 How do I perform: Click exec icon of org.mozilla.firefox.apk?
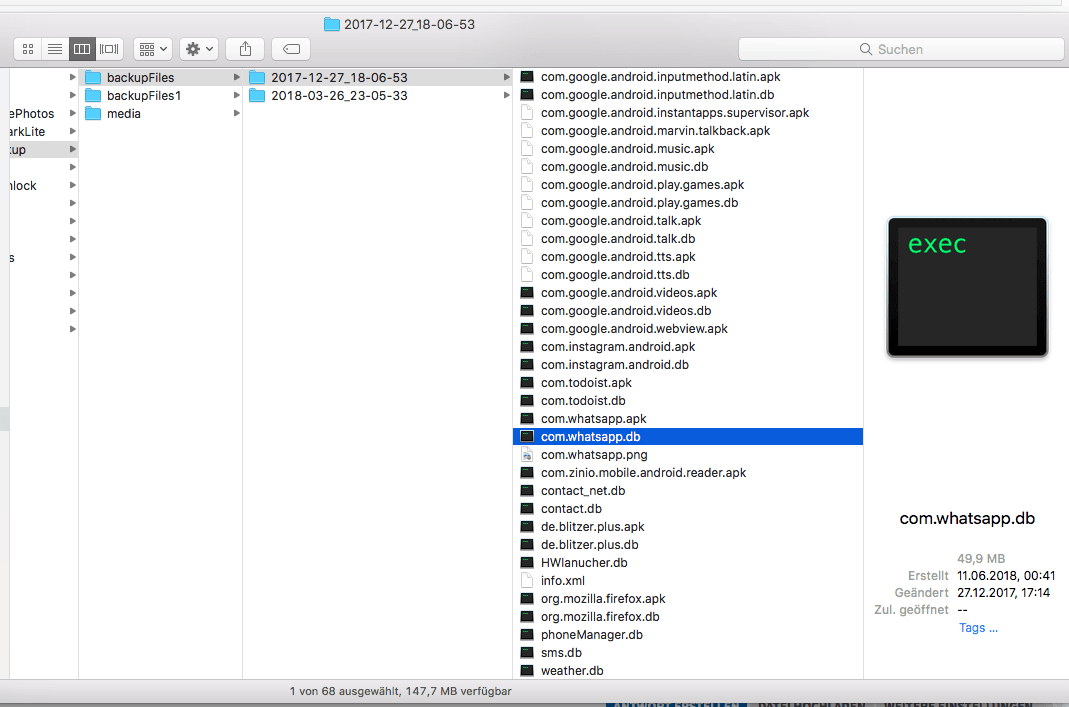(x=527, y=599)
